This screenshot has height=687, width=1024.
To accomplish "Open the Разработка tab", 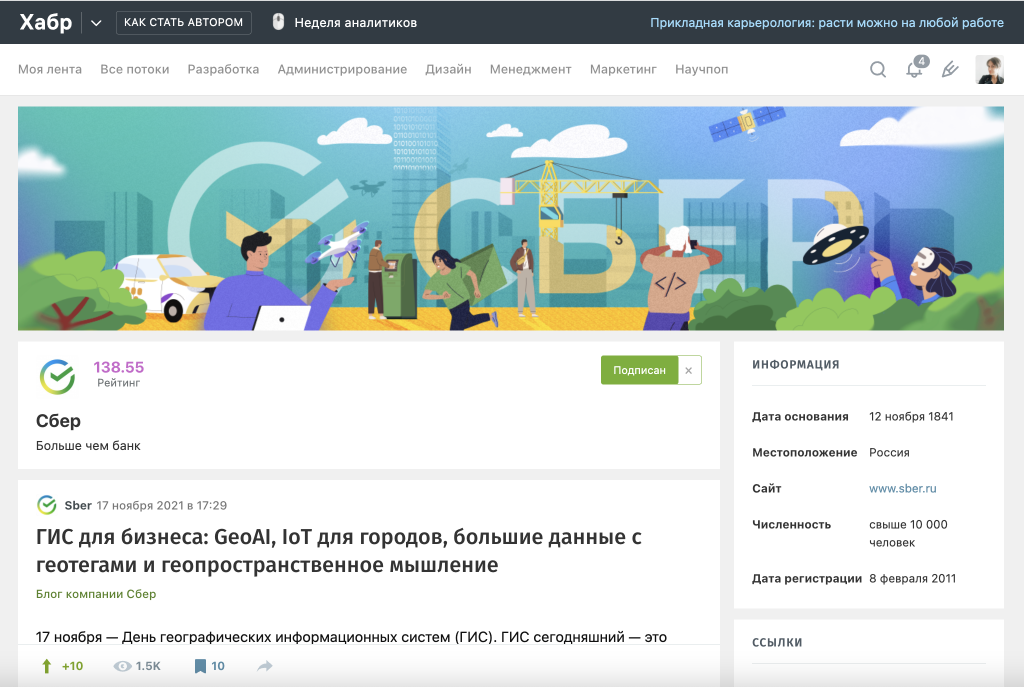I will pyautogui.click(x=223, y=69).
